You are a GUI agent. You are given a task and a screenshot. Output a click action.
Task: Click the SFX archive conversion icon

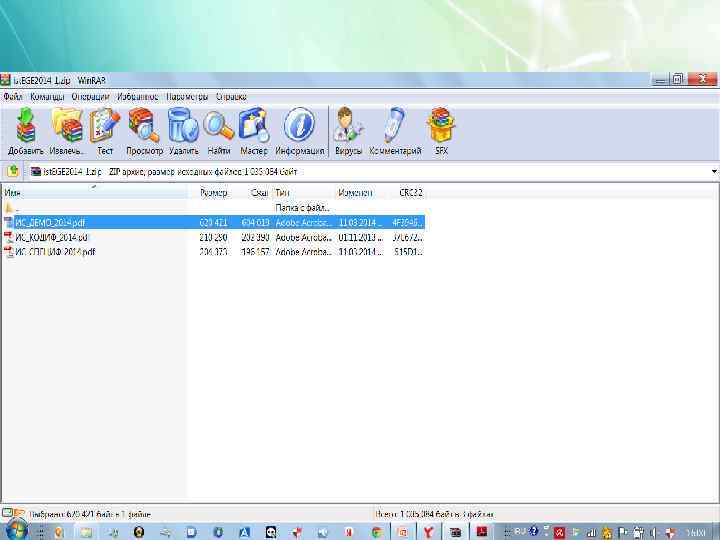coord(441,132)
